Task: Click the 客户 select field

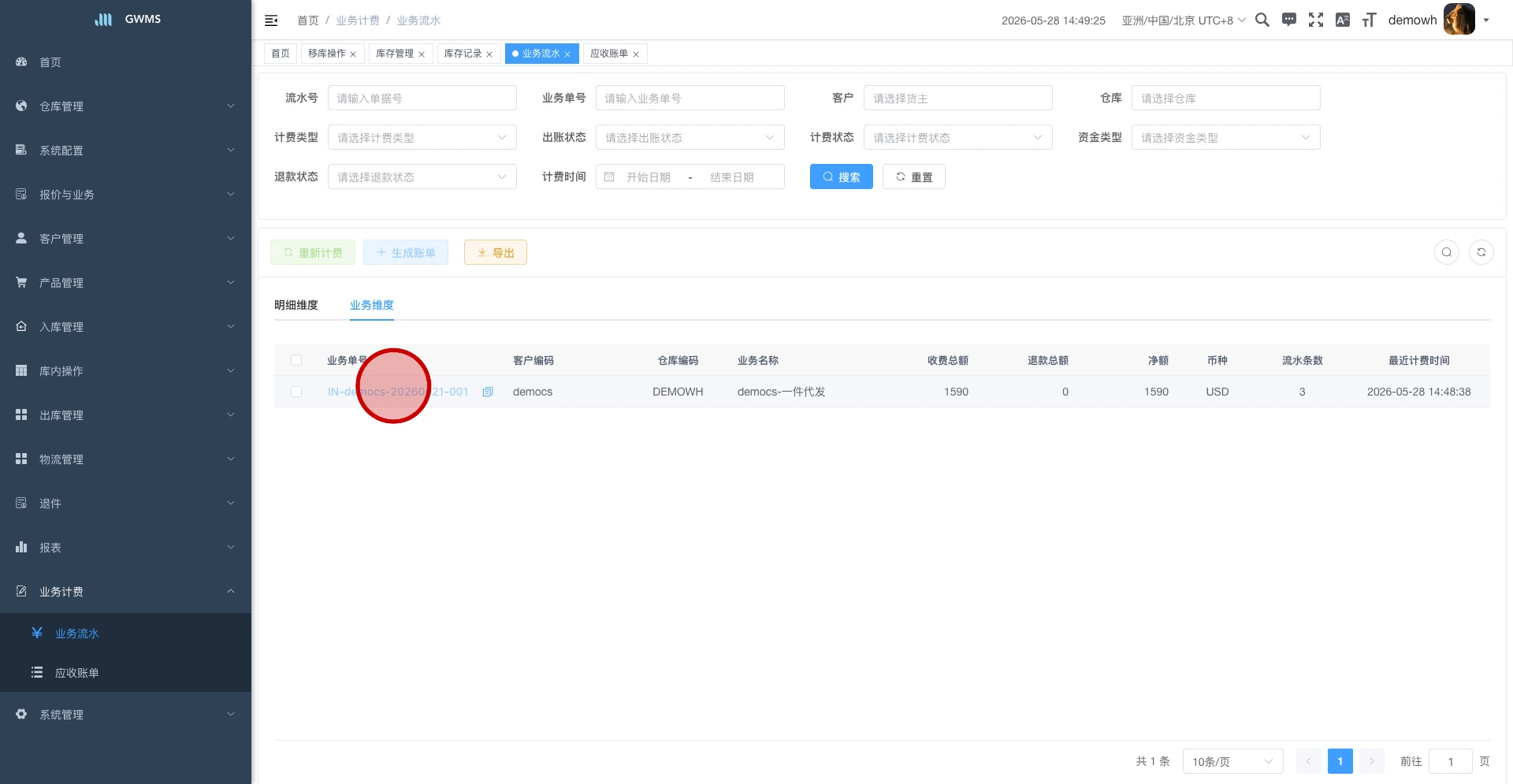Action: pos(958,98)
